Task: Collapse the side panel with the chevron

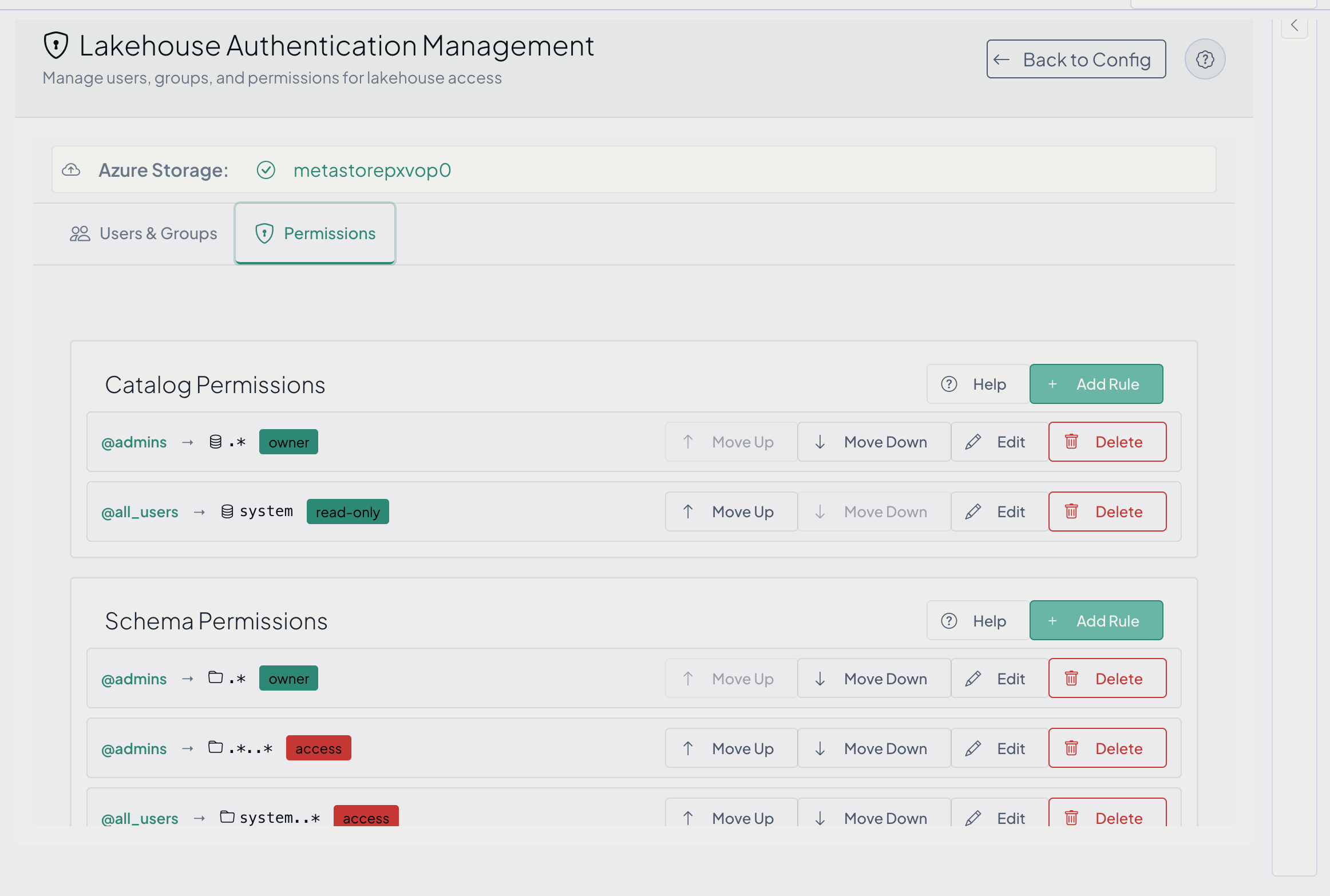Action: tap(1294, 25)
